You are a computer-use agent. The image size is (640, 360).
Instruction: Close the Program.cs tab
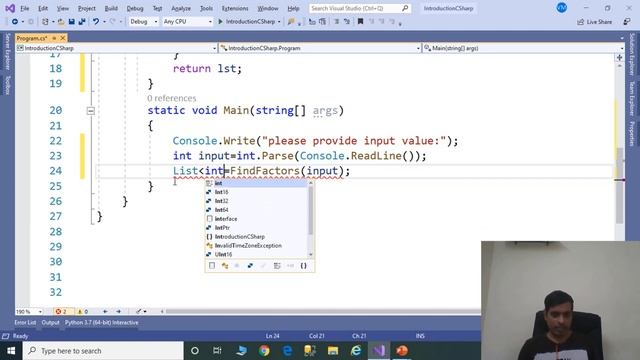[63, 38]
